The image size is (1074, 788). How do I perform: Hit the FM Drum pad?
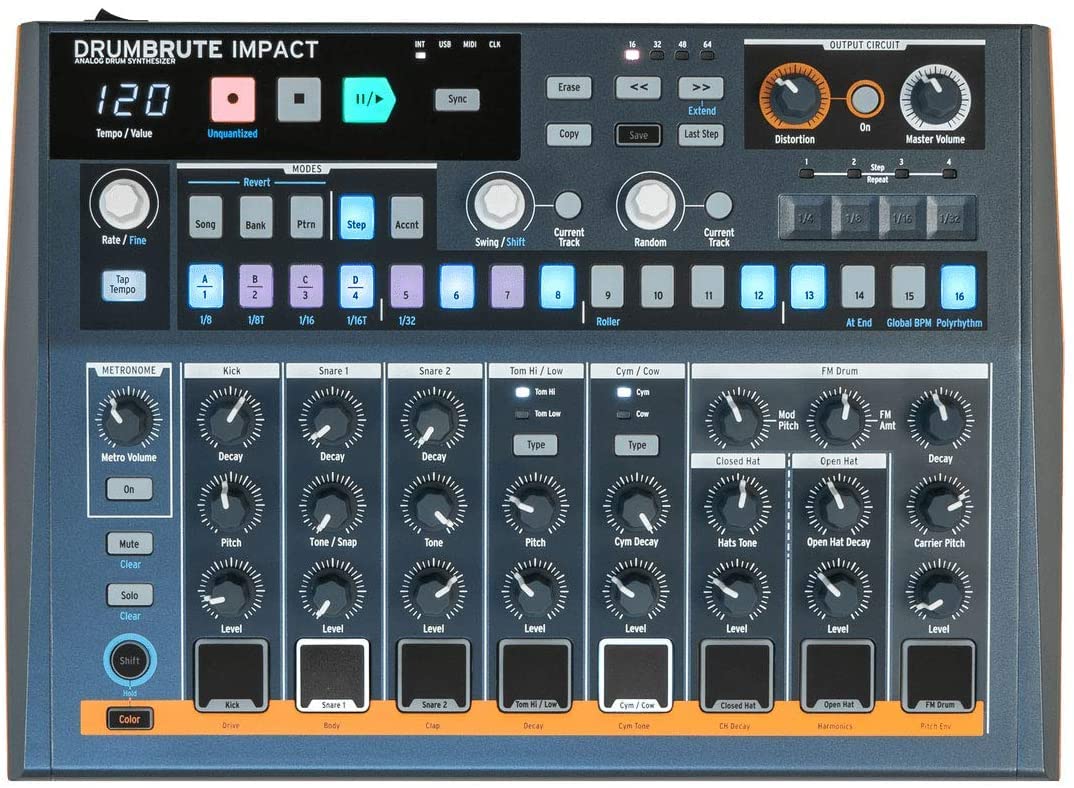(x=939, y=675)
